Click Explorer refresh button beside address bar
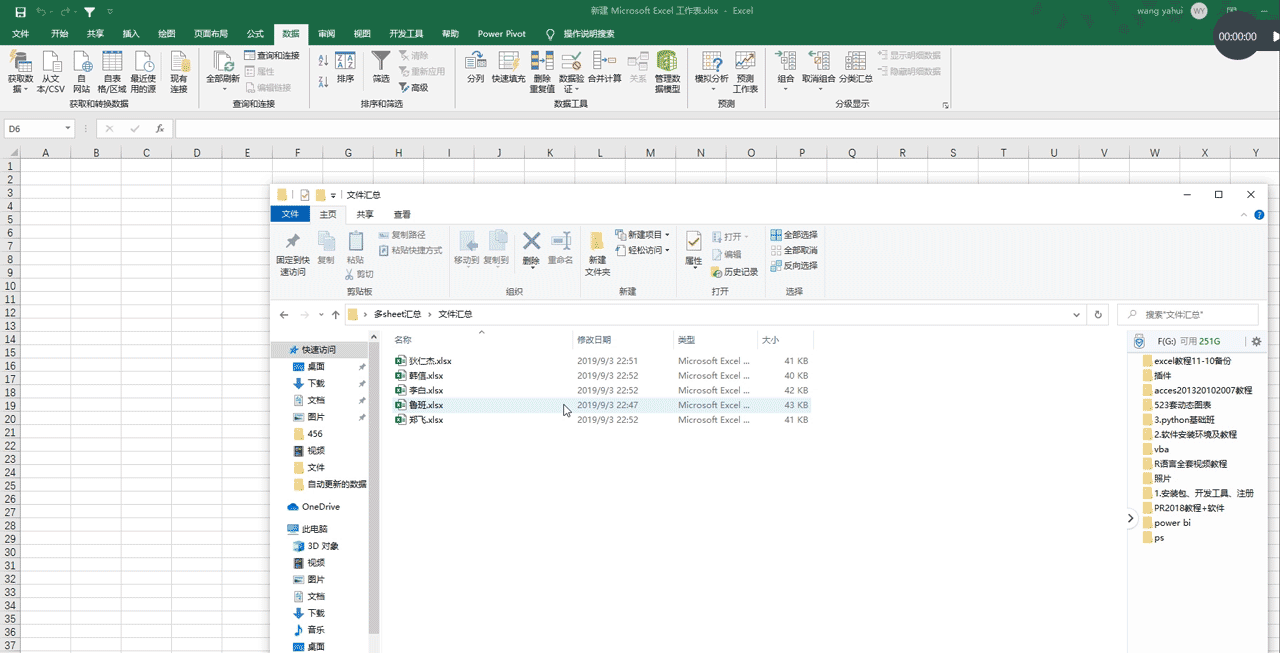The height and width of the screenshot is (653, 1280). pos(1099,314)
